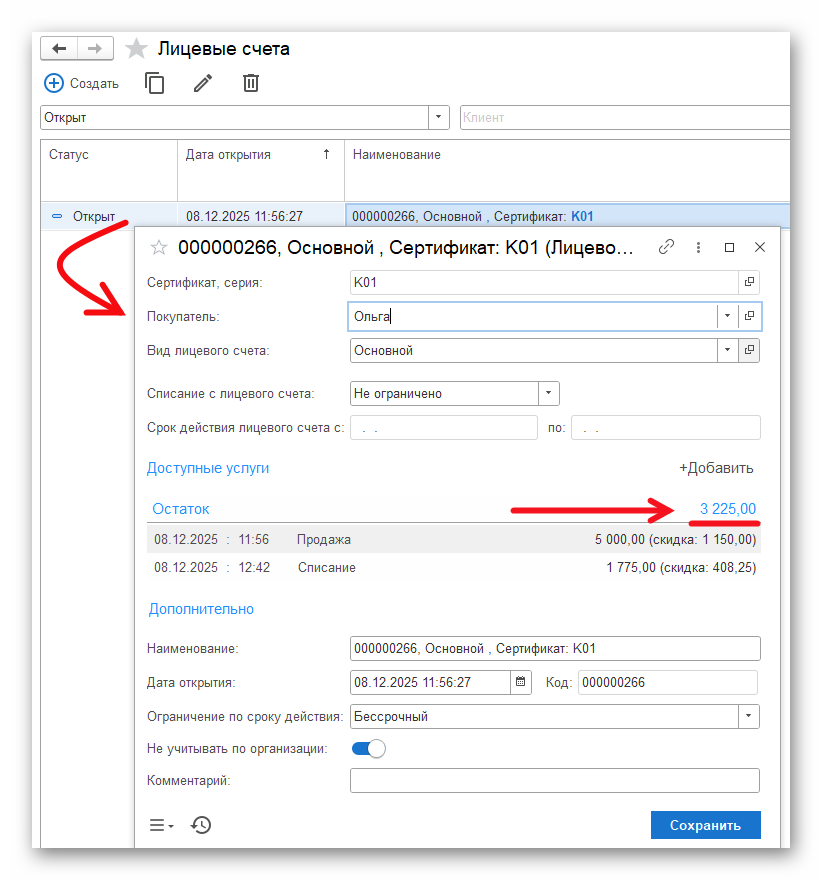Copy link using the chain icon

pyautogui.click(x=666, y=247)
